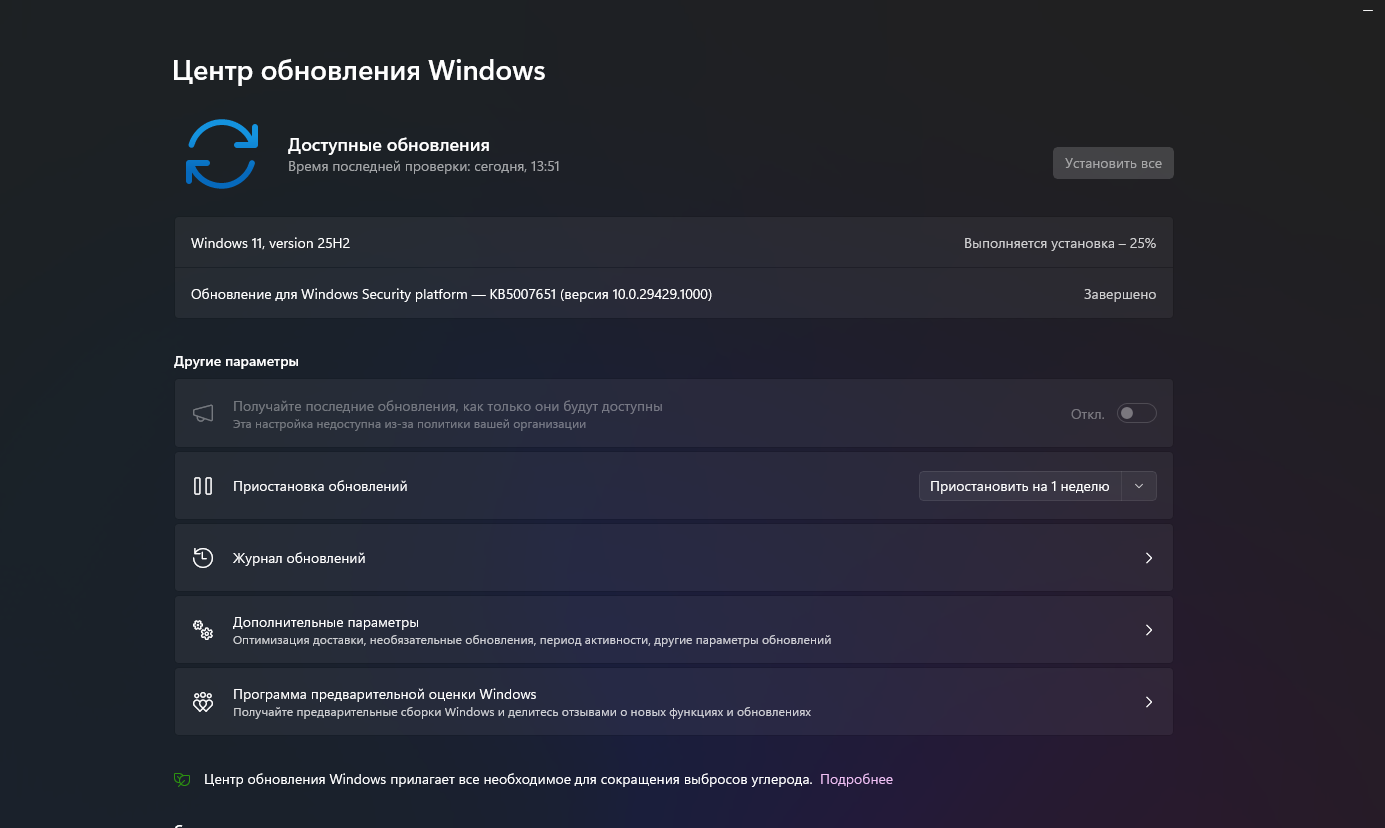
Task: Click the history clock icon of Журнал обновлений
Action: pyautogui.click(x=203, y=558)
